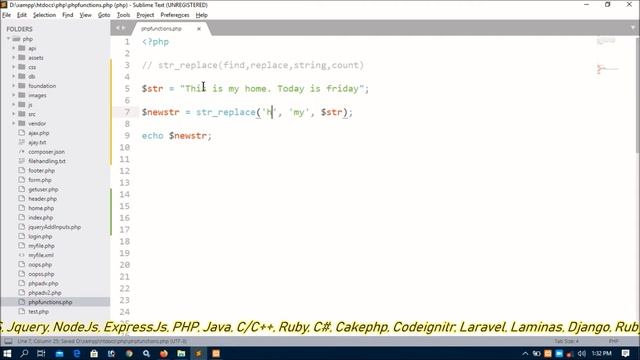This screenshot has height=360, width=640.
Task: Open myfile.php in the sidebar
Action: click(x=41, y=246)
